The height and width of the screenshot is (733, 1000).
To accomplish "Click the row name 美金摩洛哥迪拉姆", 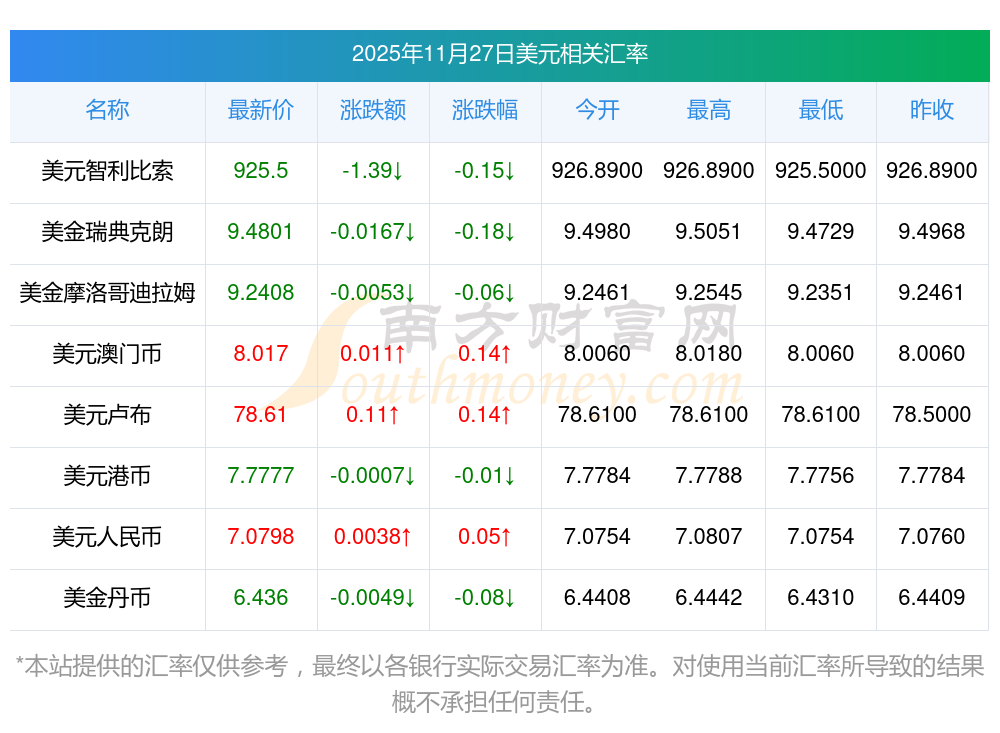I will pyautogui.click(x=107, y=293).
